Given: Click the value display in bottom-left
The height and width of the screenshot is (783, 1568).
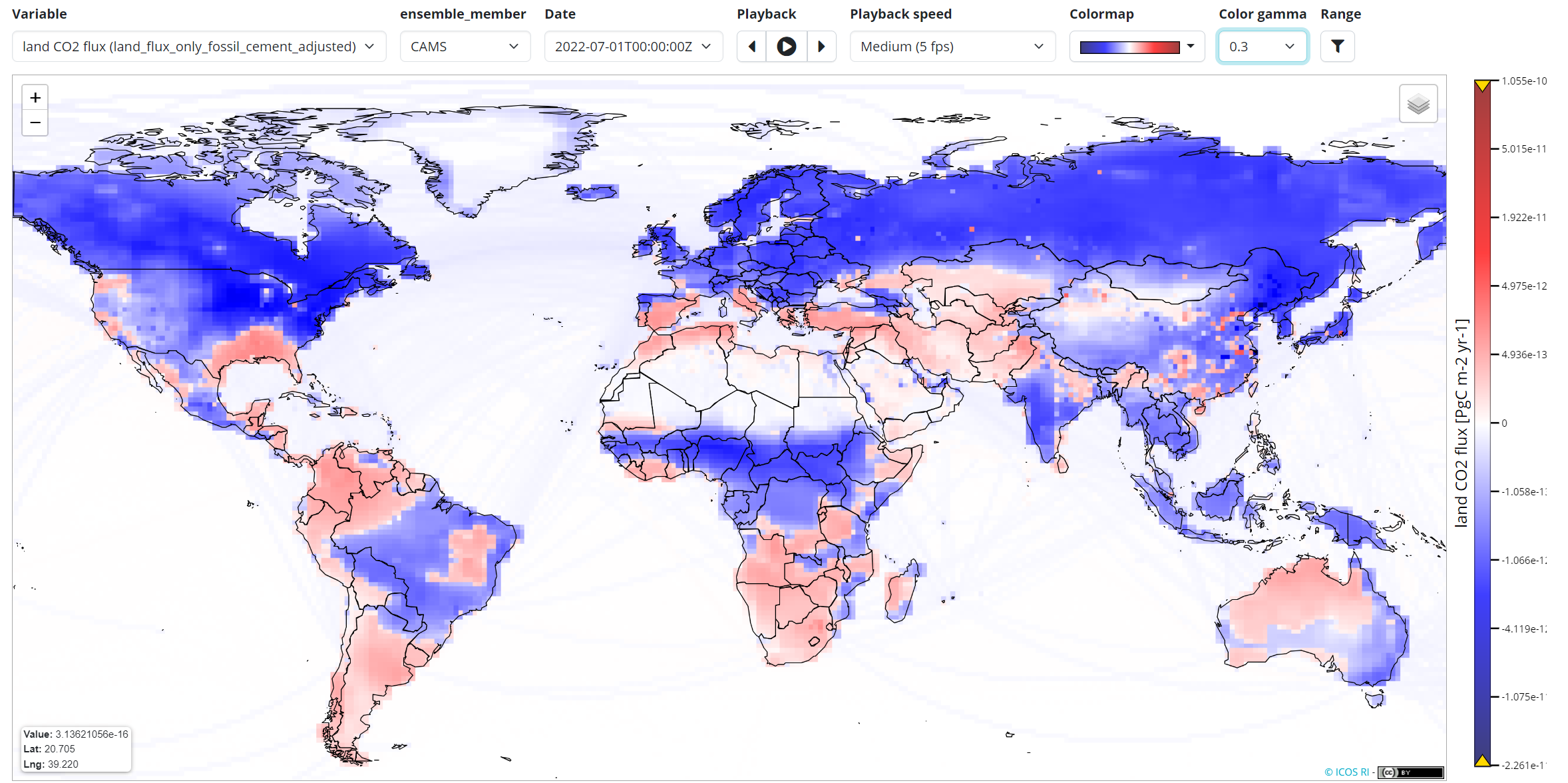Looking at the screenshot, I should pos(74,749).
